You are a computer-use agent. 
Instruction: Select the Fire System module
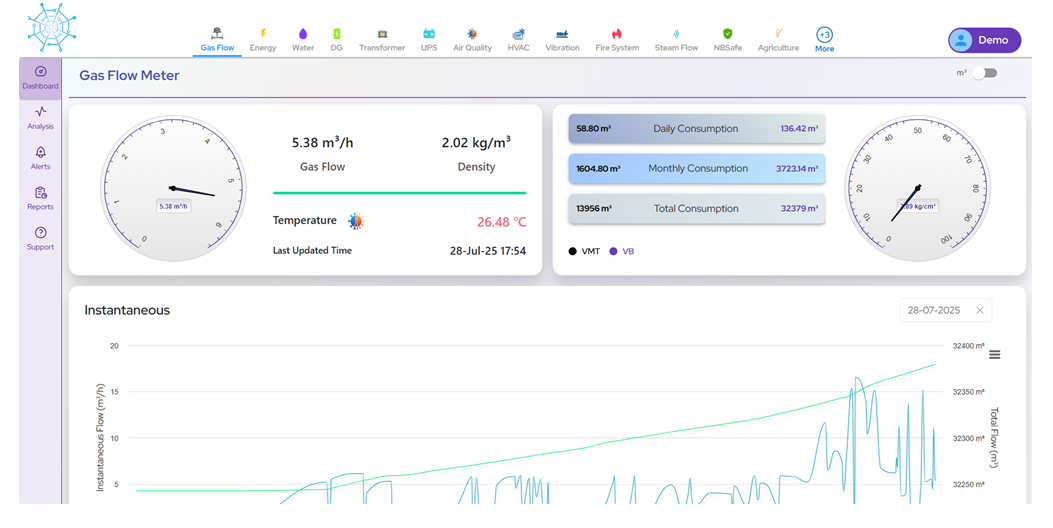[617, 40]
